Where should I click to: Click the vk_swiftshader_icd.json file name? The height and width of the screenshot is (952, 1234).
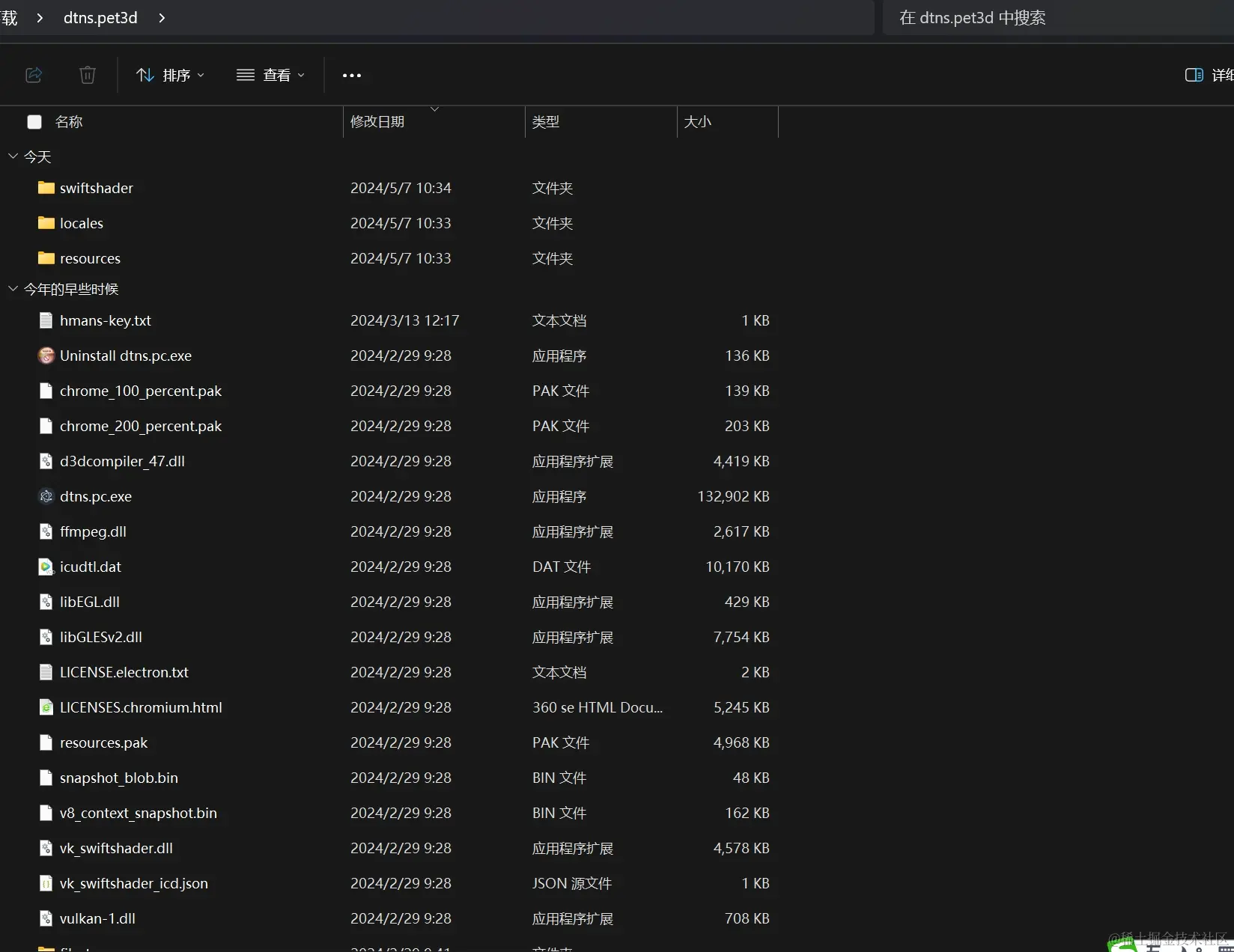point(134,883)
